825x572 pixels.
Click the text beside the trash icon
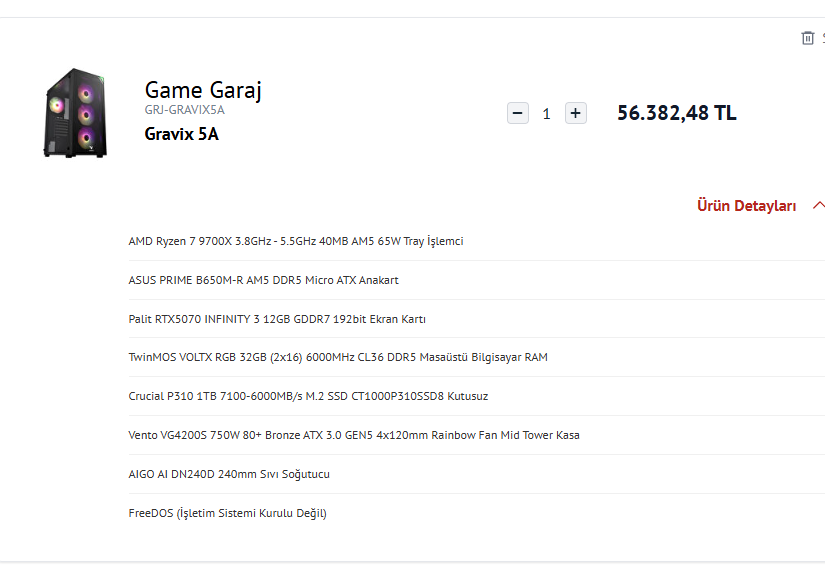[822, 38]
